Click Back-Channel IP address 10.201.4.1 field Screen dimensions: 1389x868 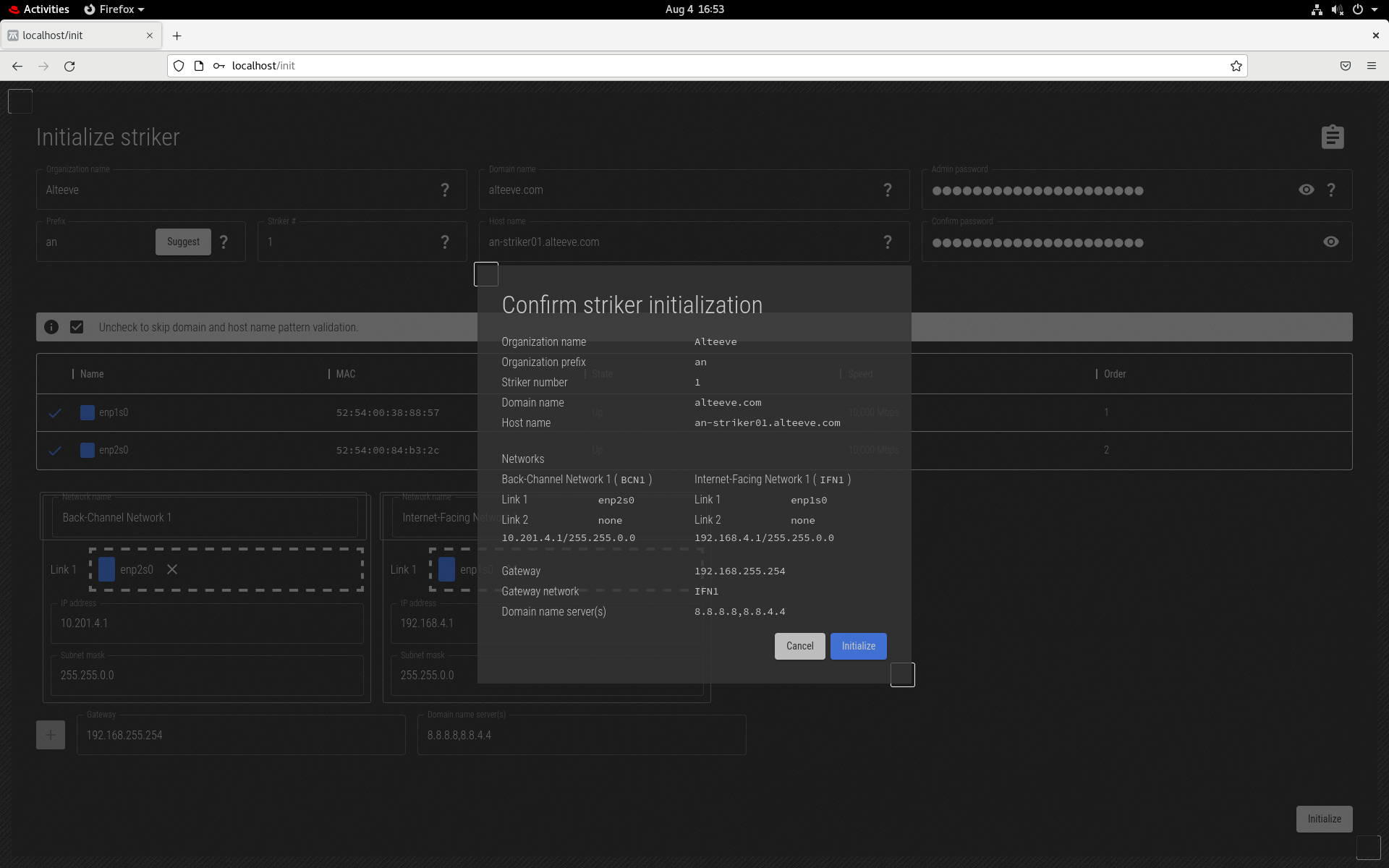[x=207, y=623]
